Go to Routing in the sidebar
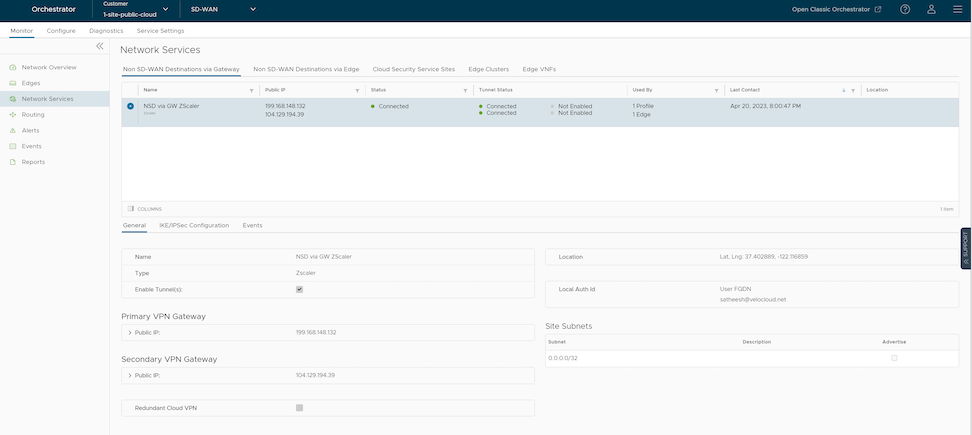The image size is (972, 435). (33, 115)
